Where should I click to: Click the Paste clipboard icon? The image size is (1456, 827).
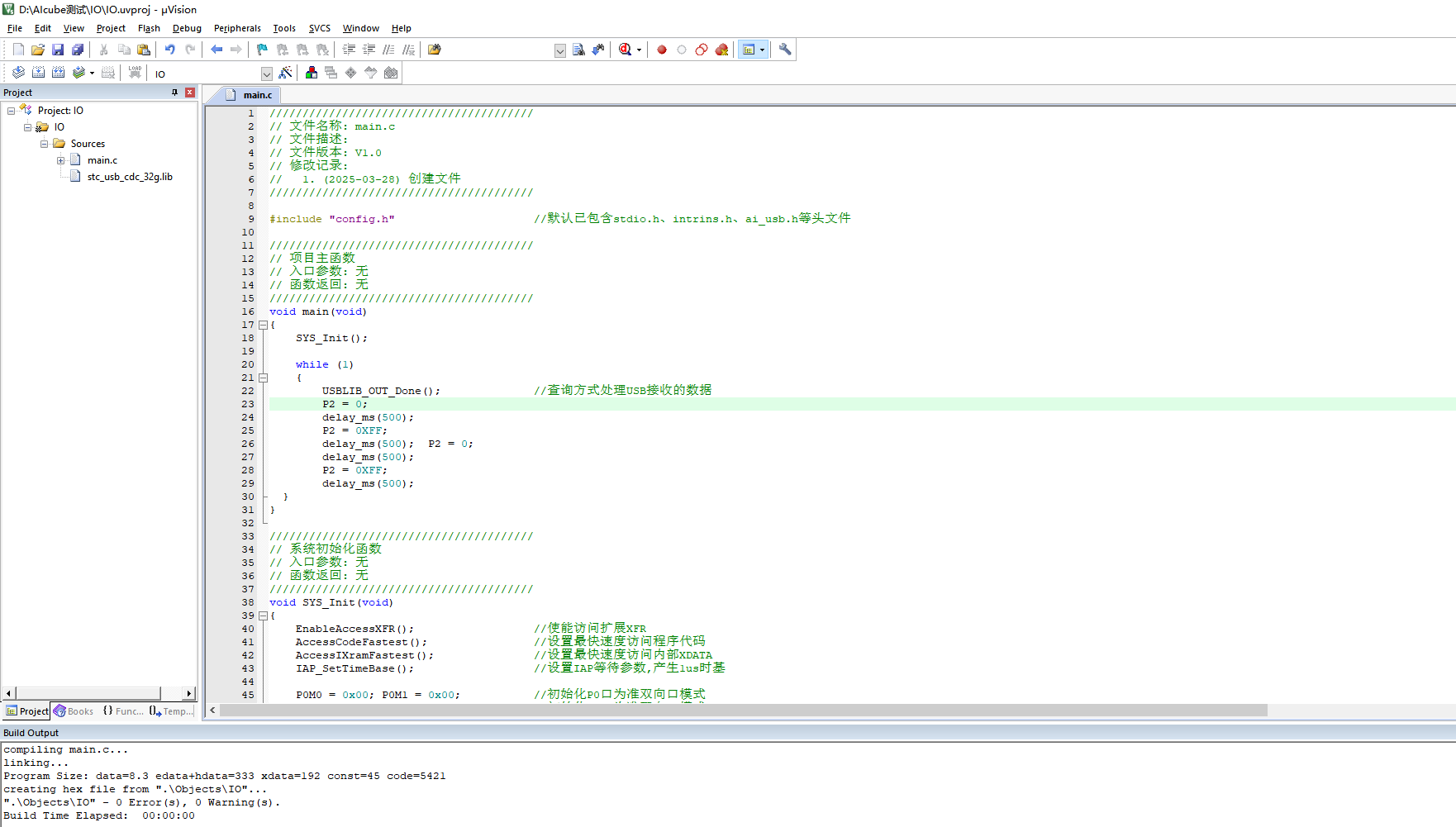click(x=144, y=50)
